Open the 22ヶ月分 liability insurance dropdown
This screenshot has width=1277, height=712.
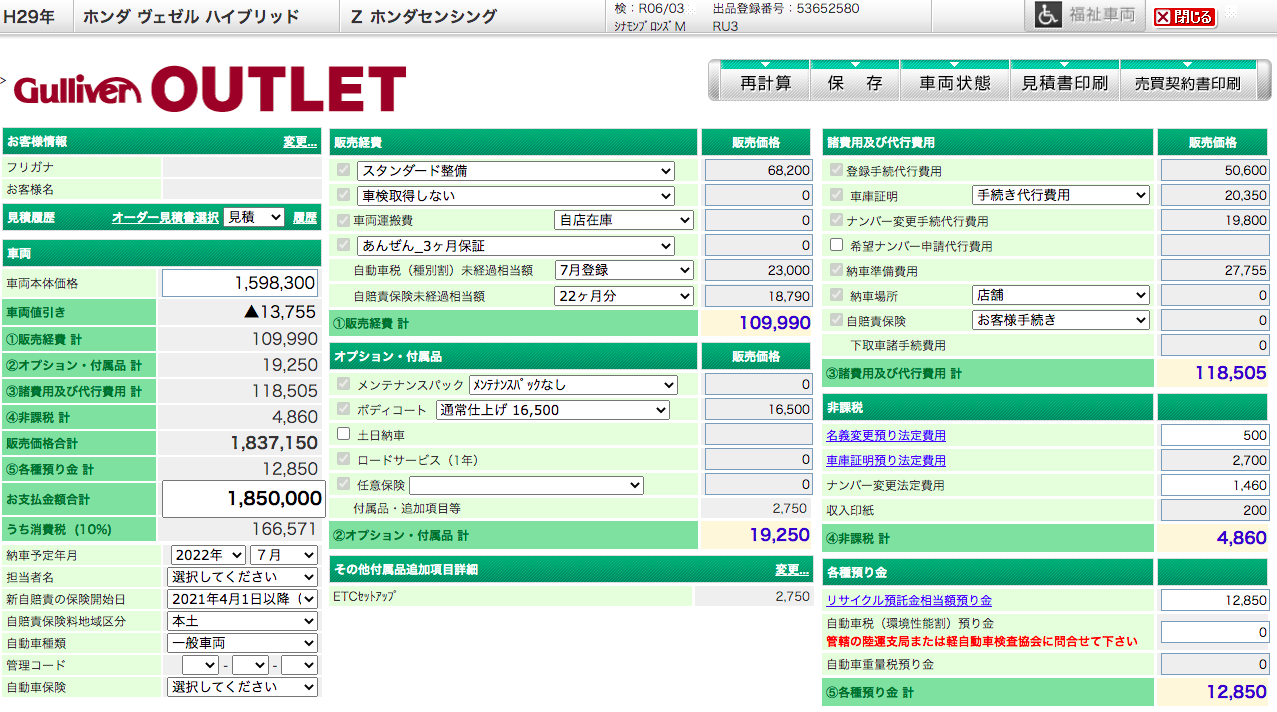tap(624, 295)
